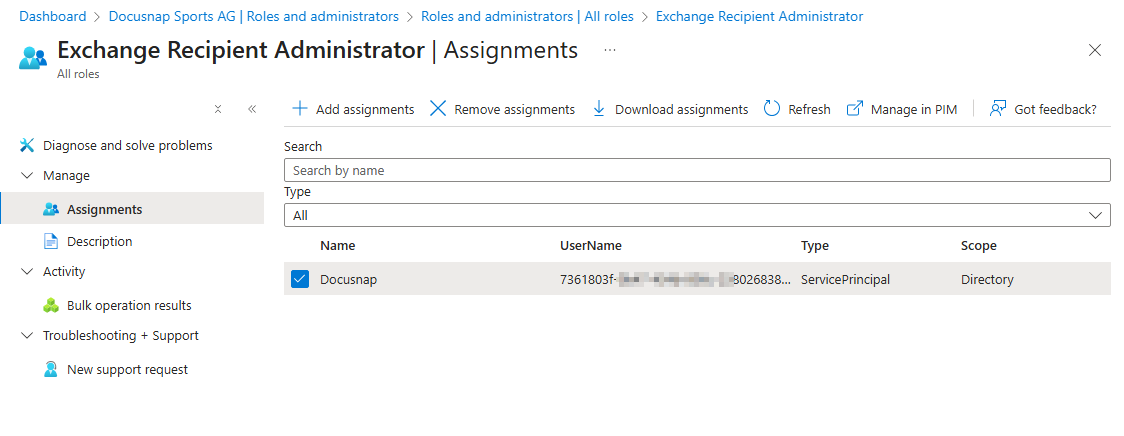Viewport: 1124px width, 436px height.
Task: Click the Refresh circular arrow icon
Action: click(x=772, y=109)
